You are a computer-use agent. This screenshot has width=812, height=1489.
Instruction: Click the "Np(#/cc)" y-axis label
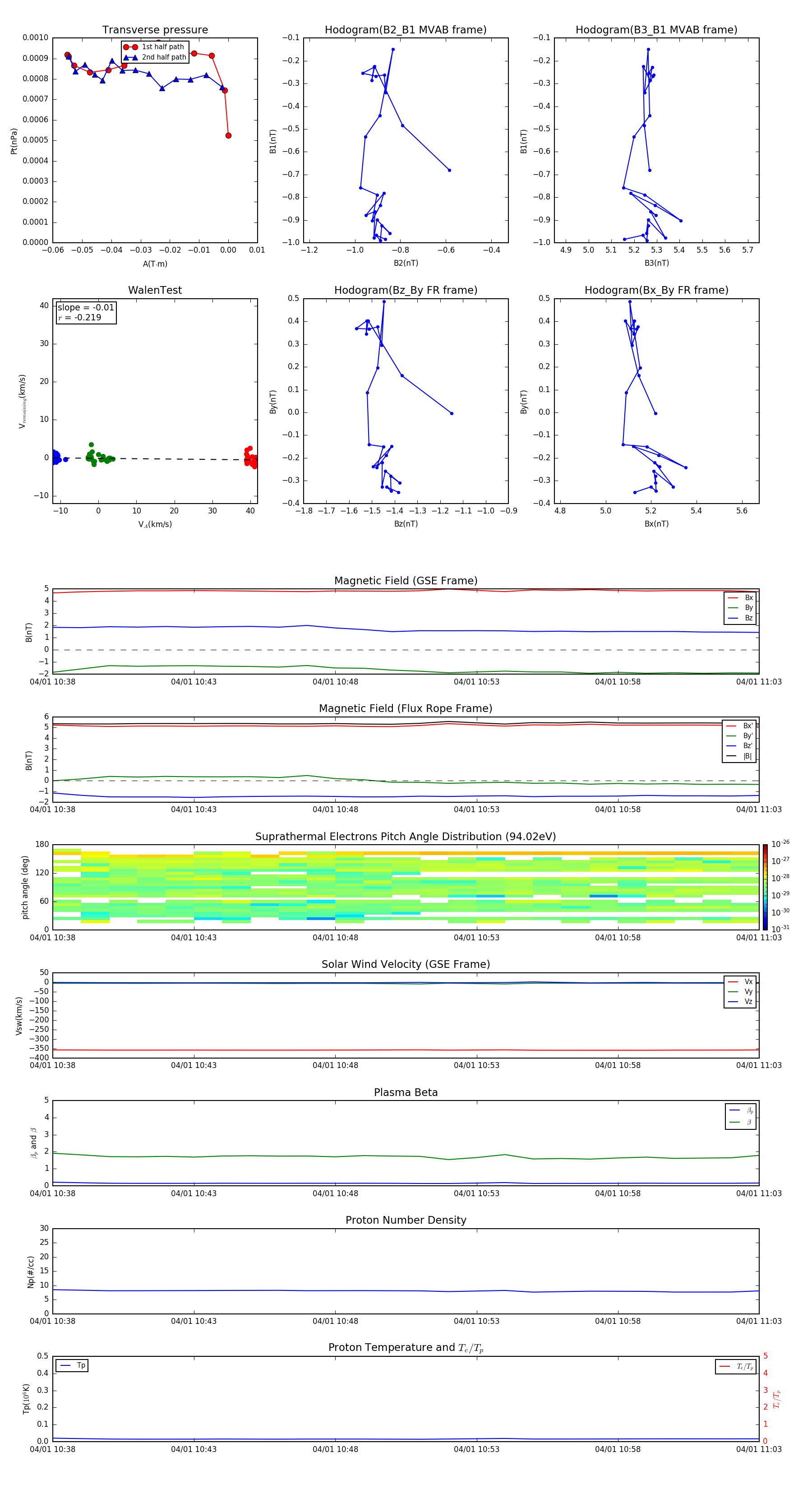(31, 1272)
